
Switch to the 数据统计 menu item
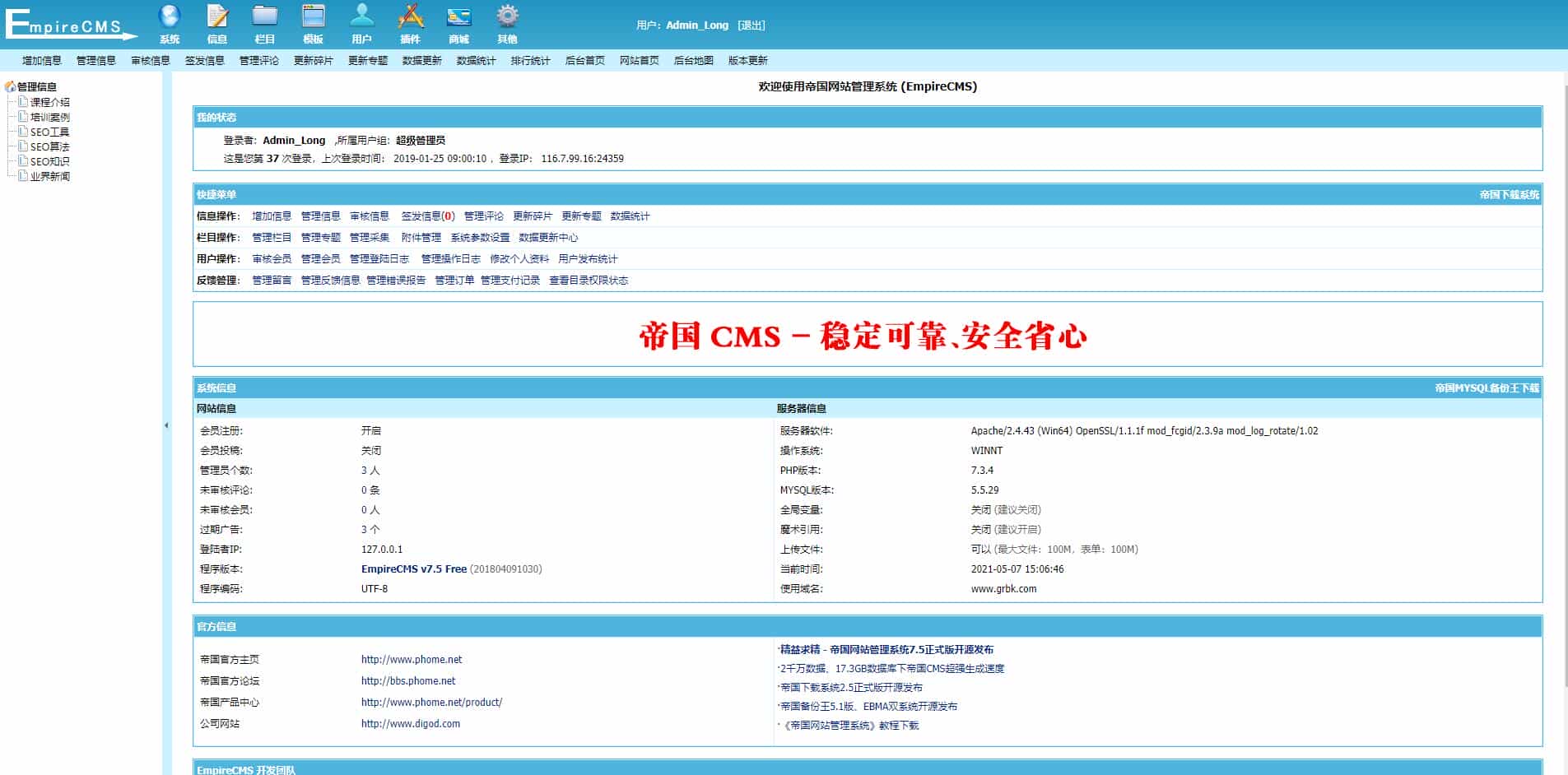[x=475, y=59]
